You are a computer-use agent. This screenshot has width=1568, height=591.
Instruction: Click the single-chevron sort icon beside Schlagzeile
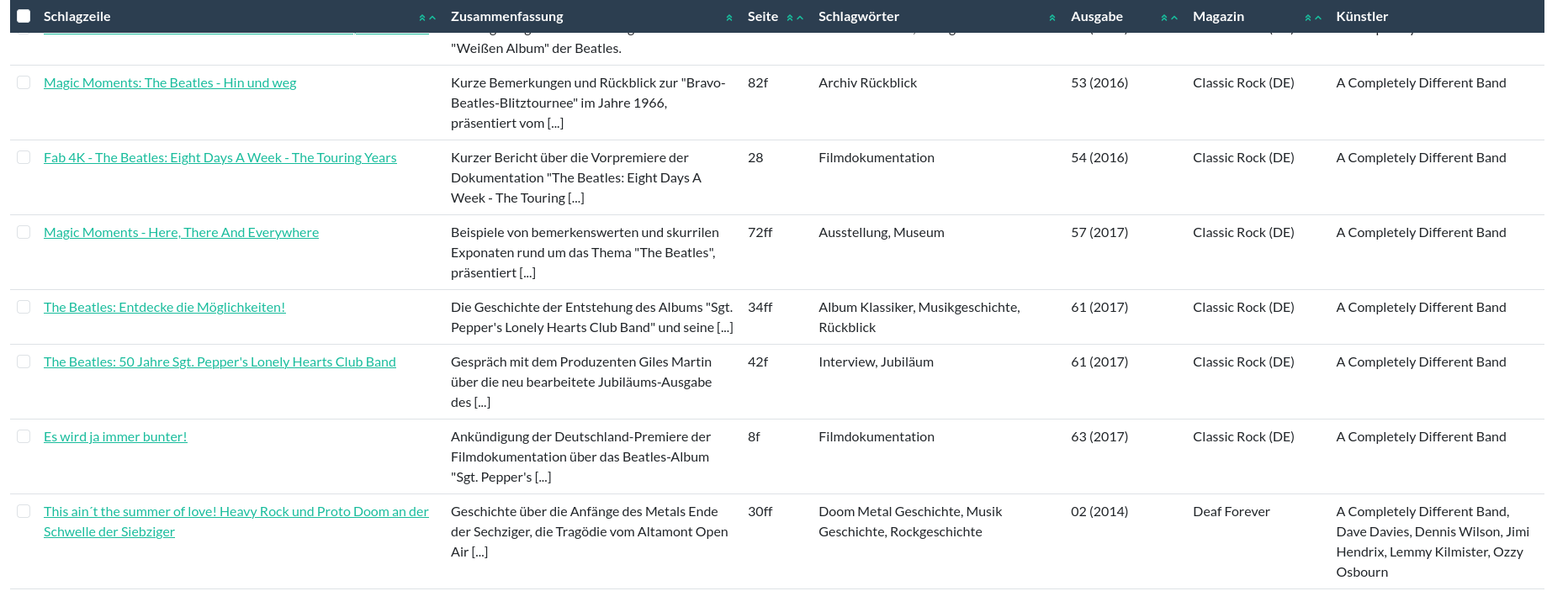[x=432, y=18]
